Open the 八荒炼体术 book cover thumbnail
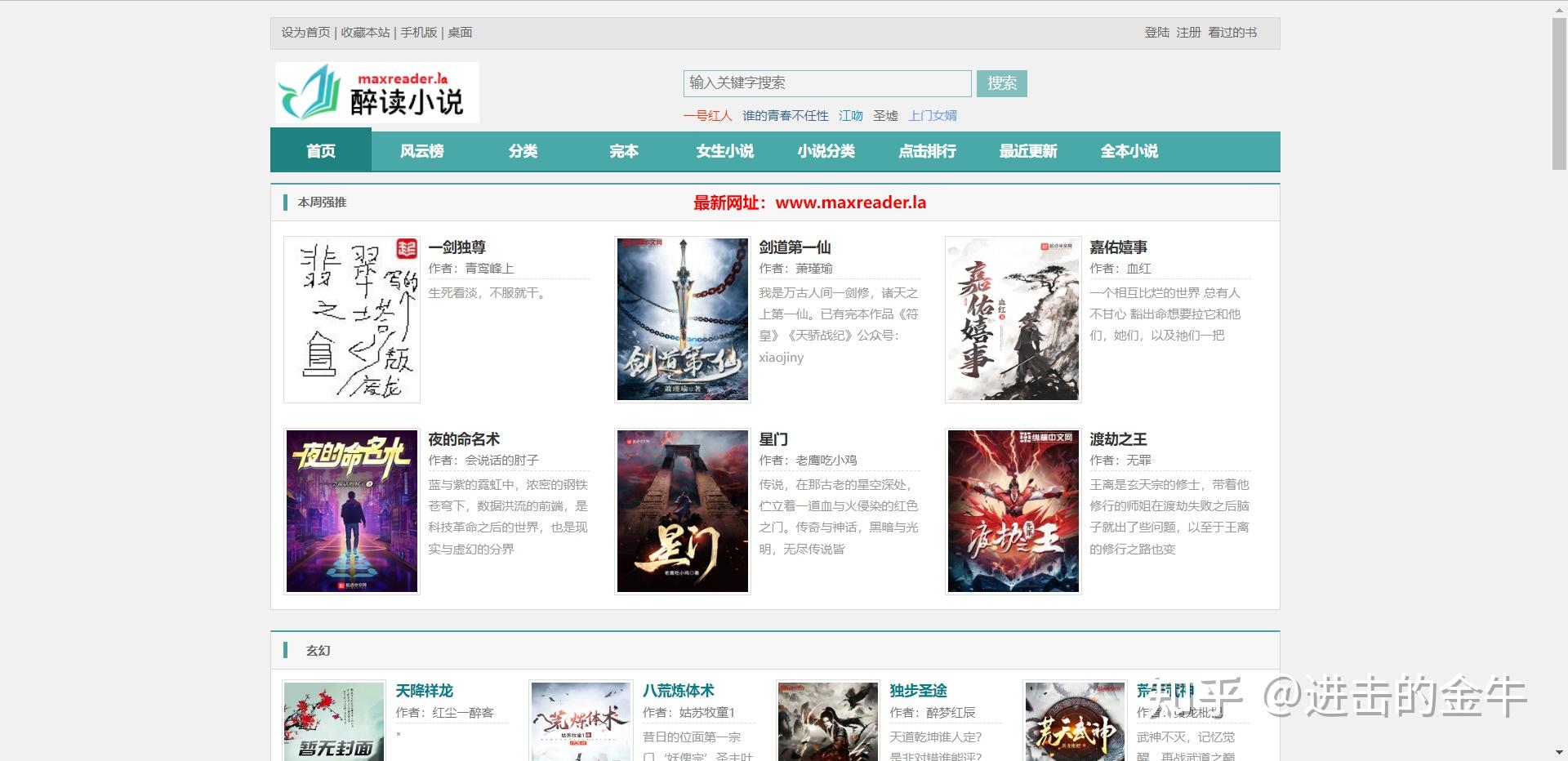1568x761 pixels. pos(581,722)
